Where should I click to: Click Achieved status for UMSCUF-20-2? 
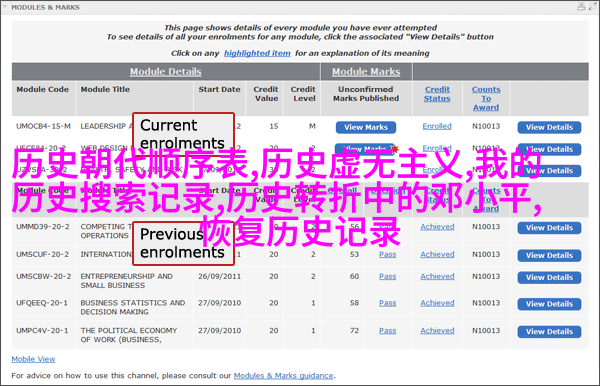click(437, 254)
